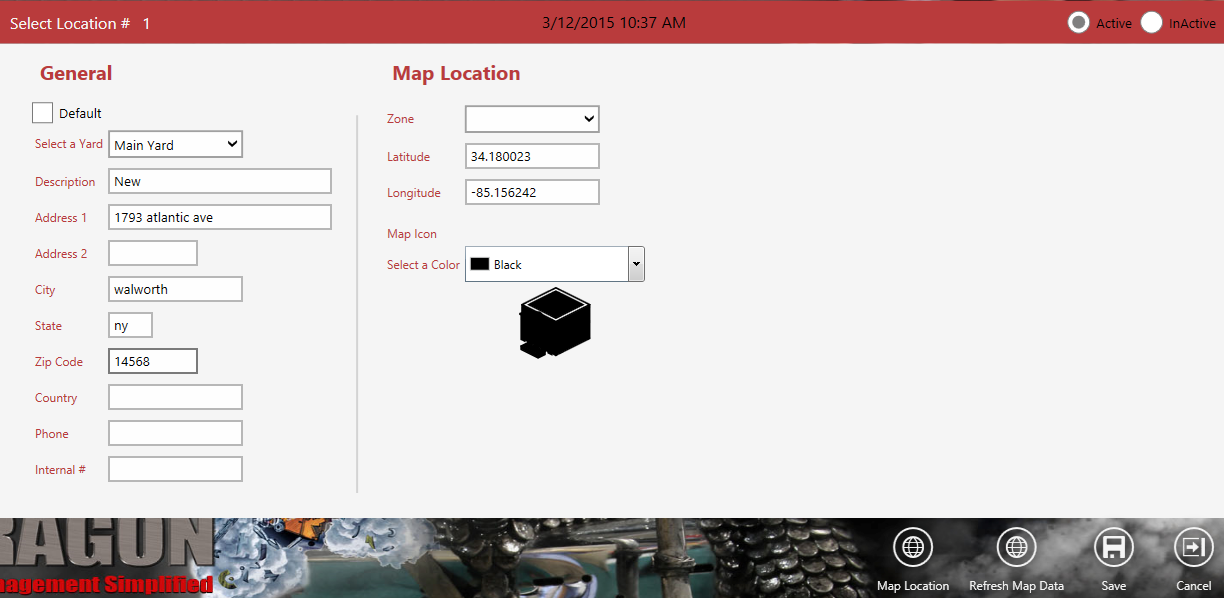
Task: Click the Map Icon label
Action: [x=412, y=234]
